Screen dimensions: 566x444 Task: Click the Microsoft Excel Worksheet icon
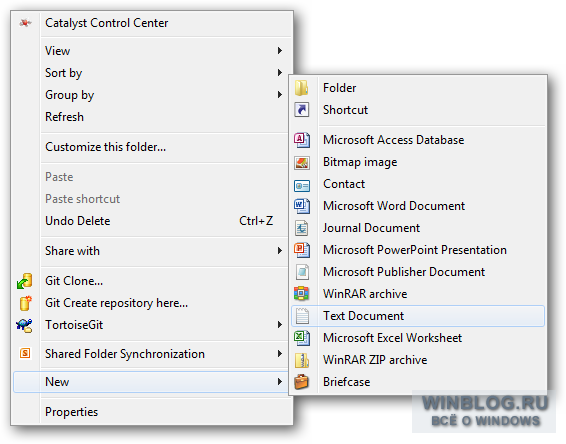[302, 338]
